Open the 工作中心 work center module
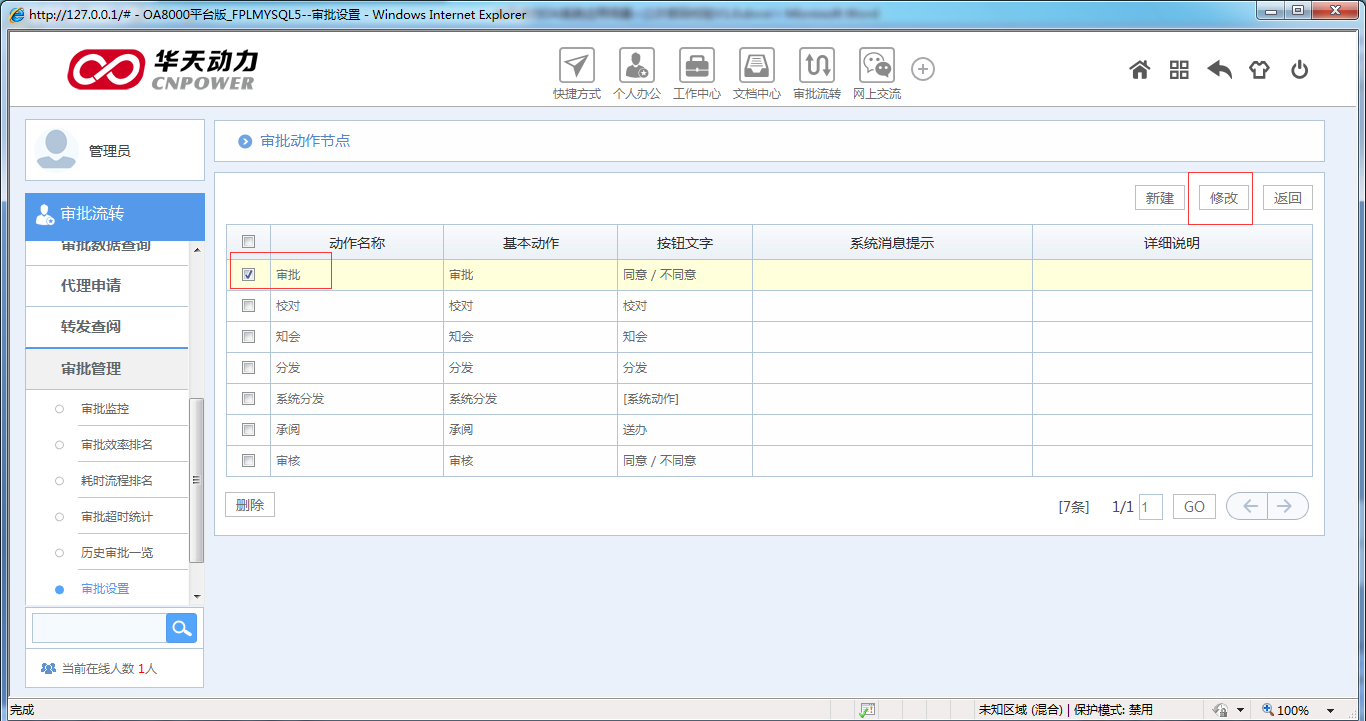Screen dimensions: 1366x721 pos(696,70)
